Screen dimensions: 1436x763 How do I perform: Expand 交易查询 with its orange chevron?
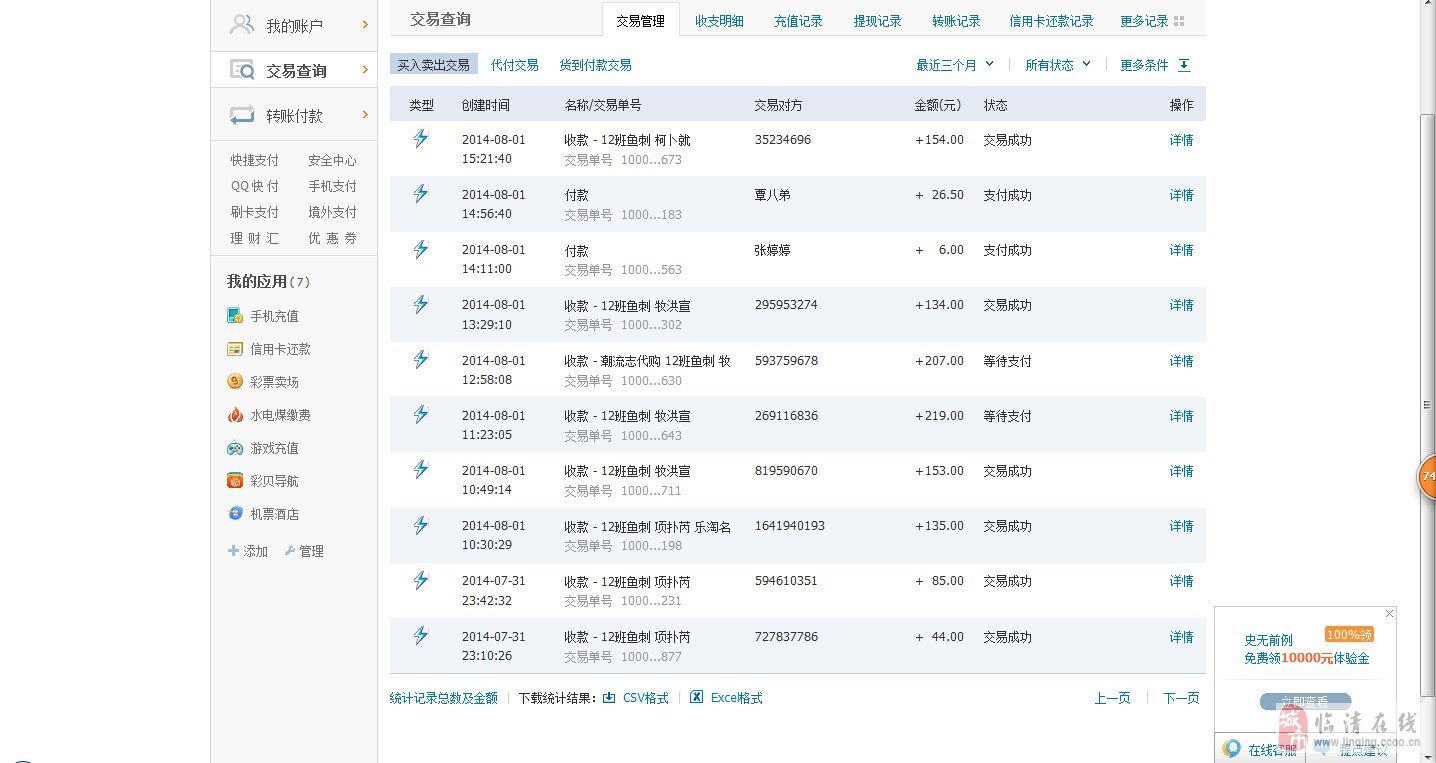coord(365,69)
